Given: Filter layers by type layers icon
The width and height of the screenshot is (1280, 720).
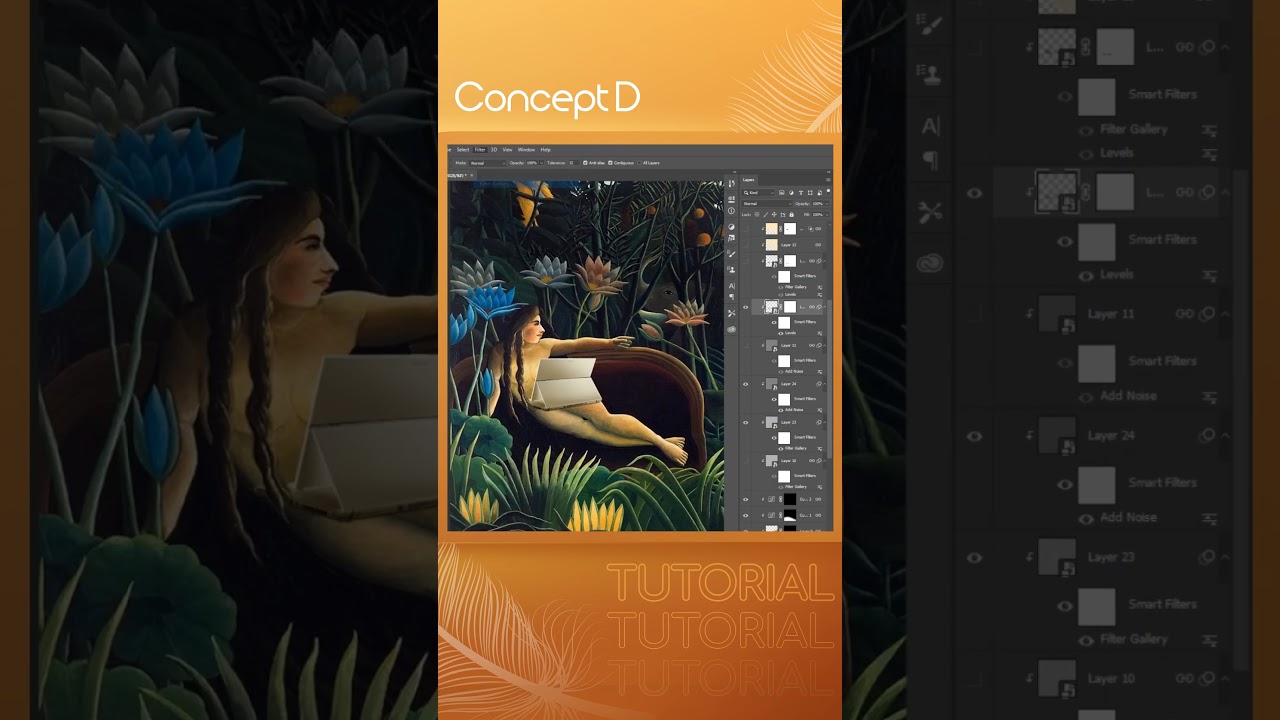Looking at the screenshot, I should (x=801, y=193).
